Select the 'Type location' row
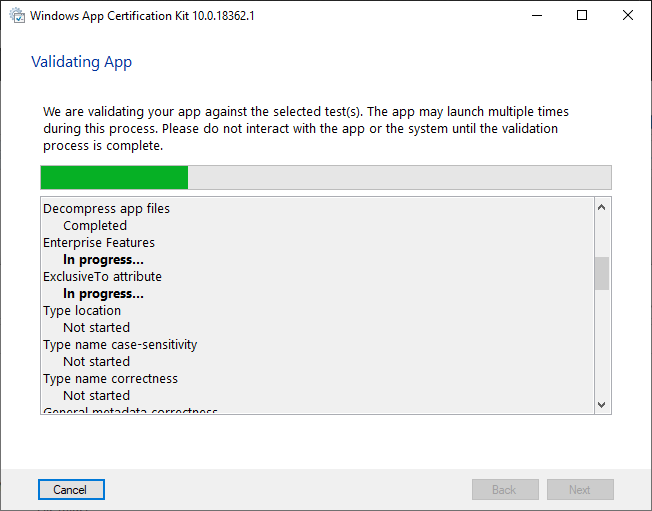 click(82, 311)
